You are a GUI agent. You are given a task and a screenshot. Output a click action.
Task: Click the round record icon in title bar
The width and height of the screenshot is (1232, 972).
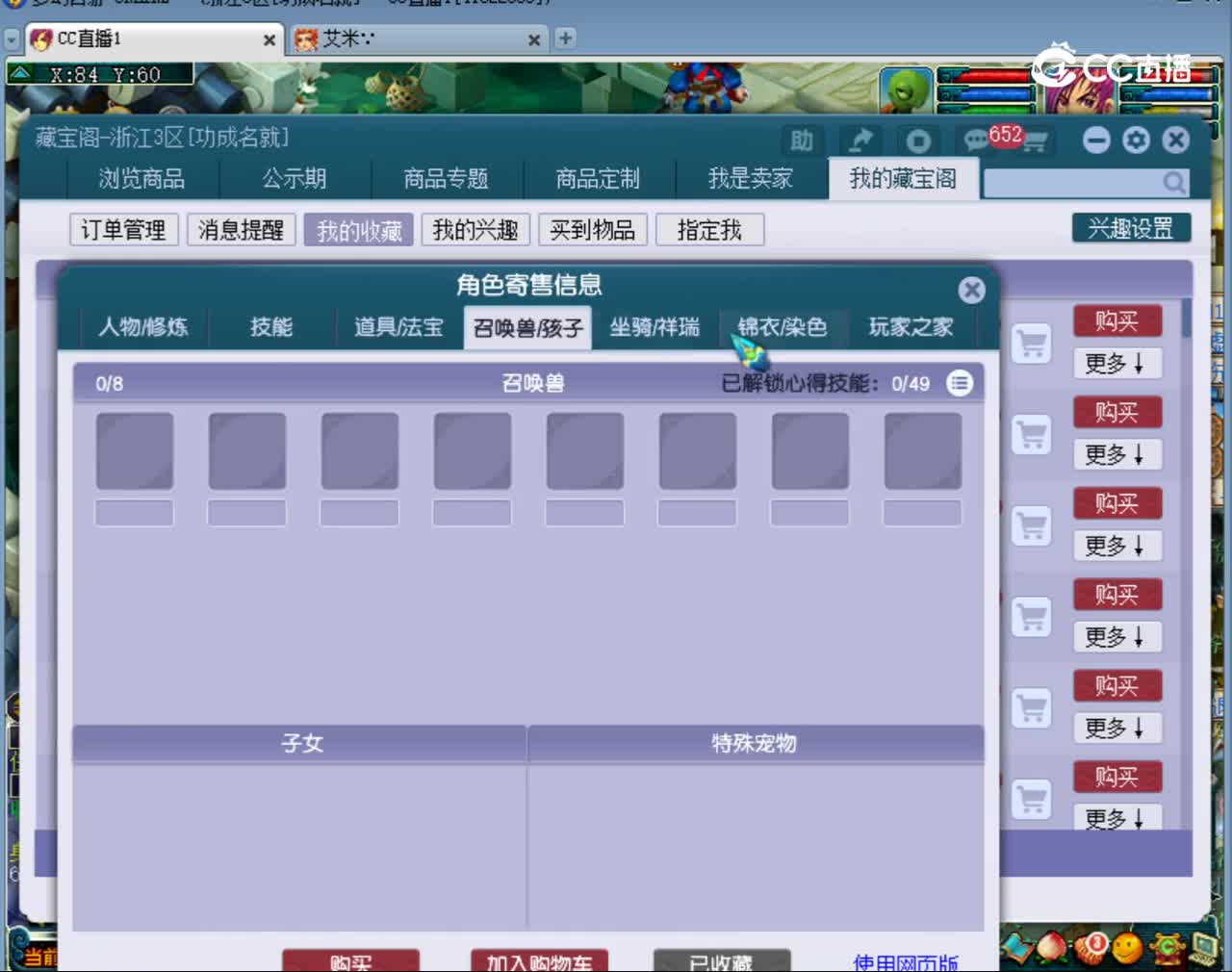(918, 141)
